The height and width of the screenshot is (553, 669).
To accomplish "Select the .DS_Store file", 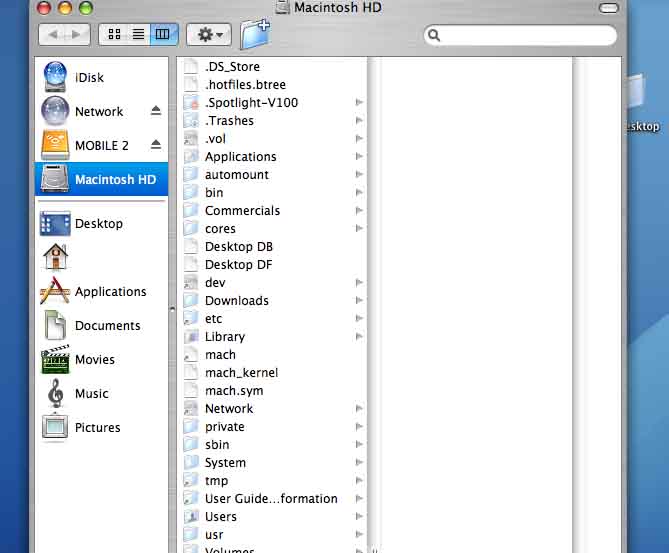I will click(x=272, y=67).
